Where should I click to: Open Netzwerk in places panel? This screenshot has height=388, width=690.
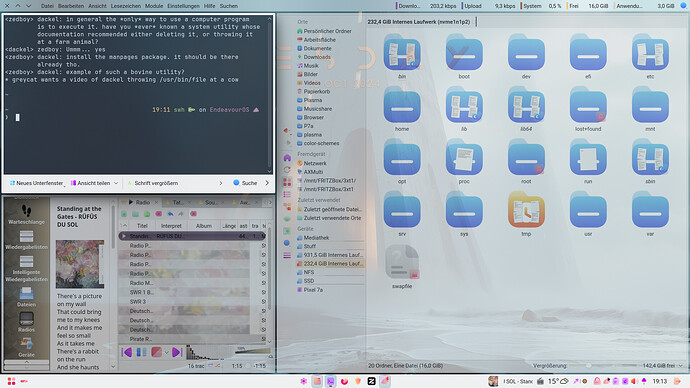pos(312,163)
